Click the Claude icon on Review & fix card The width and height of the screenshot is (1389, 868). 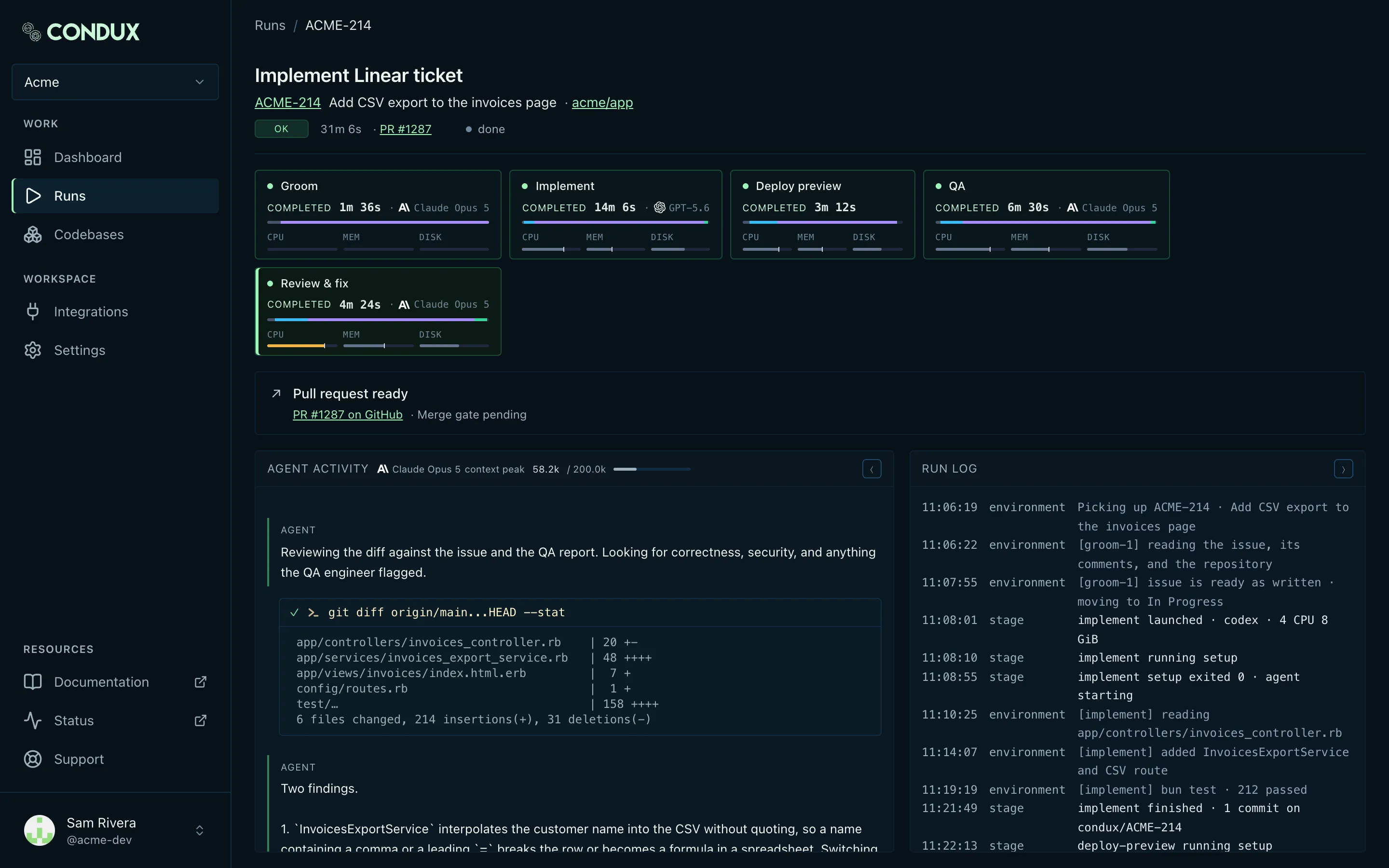click(x=404, y=304)
